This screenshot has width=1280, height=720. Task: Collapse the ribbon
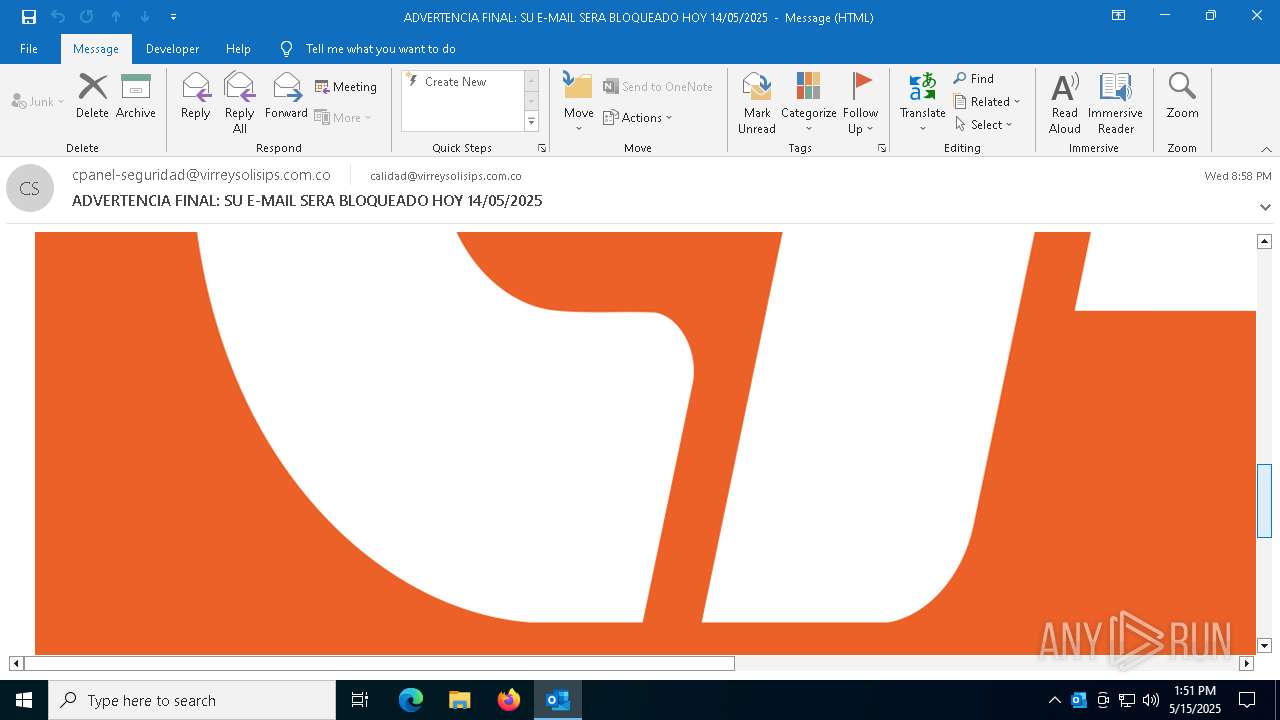[x=1266, y=149]
